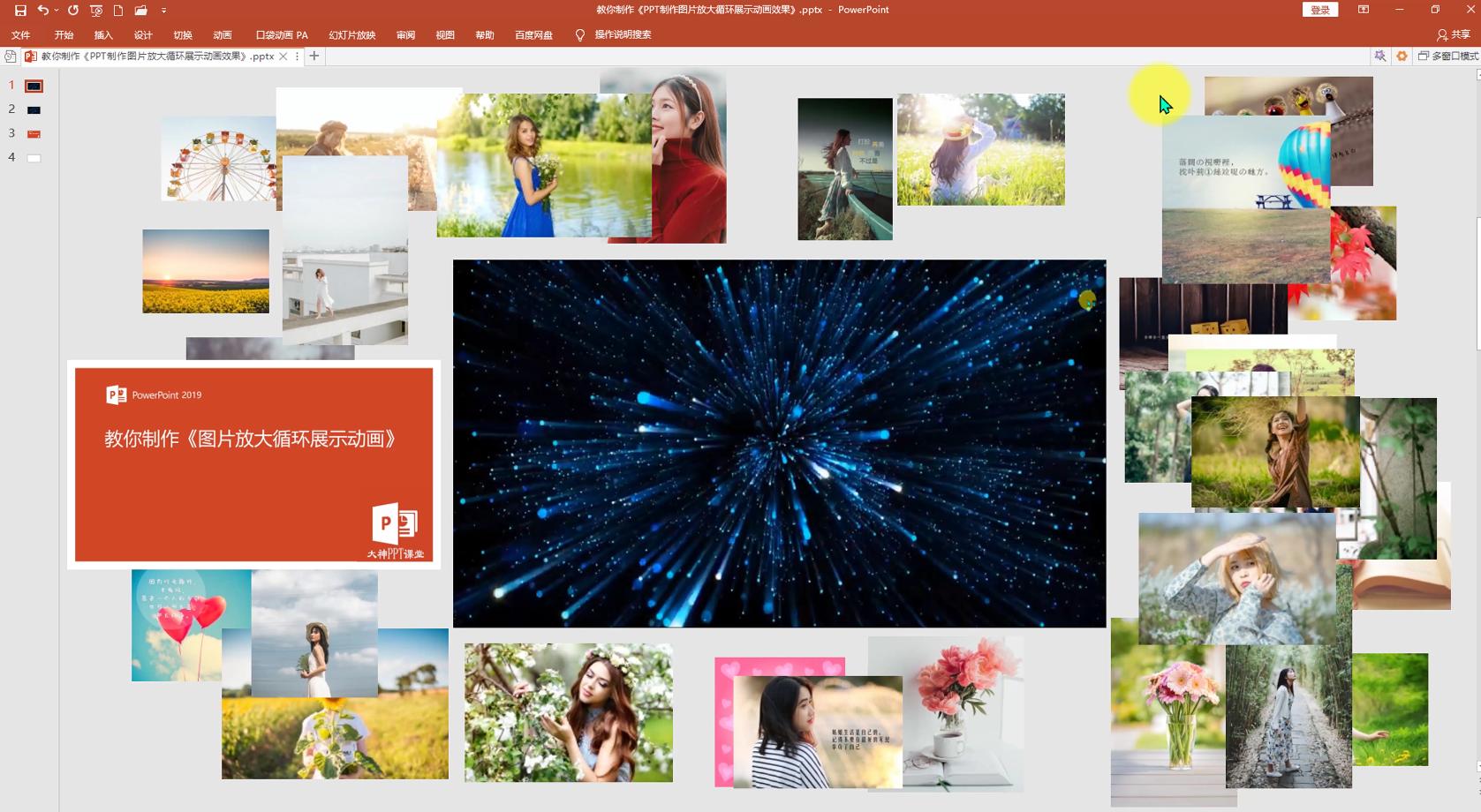
Task: Redo the last action
Action: tap(73, 11)
